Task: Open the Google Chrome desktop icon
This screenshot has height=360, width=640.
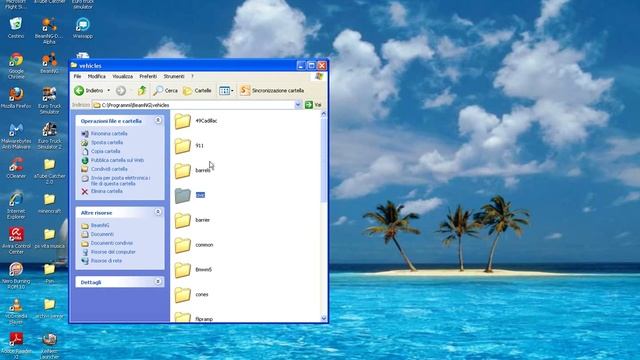Action: pyautogui.click(x=16, y=65)
